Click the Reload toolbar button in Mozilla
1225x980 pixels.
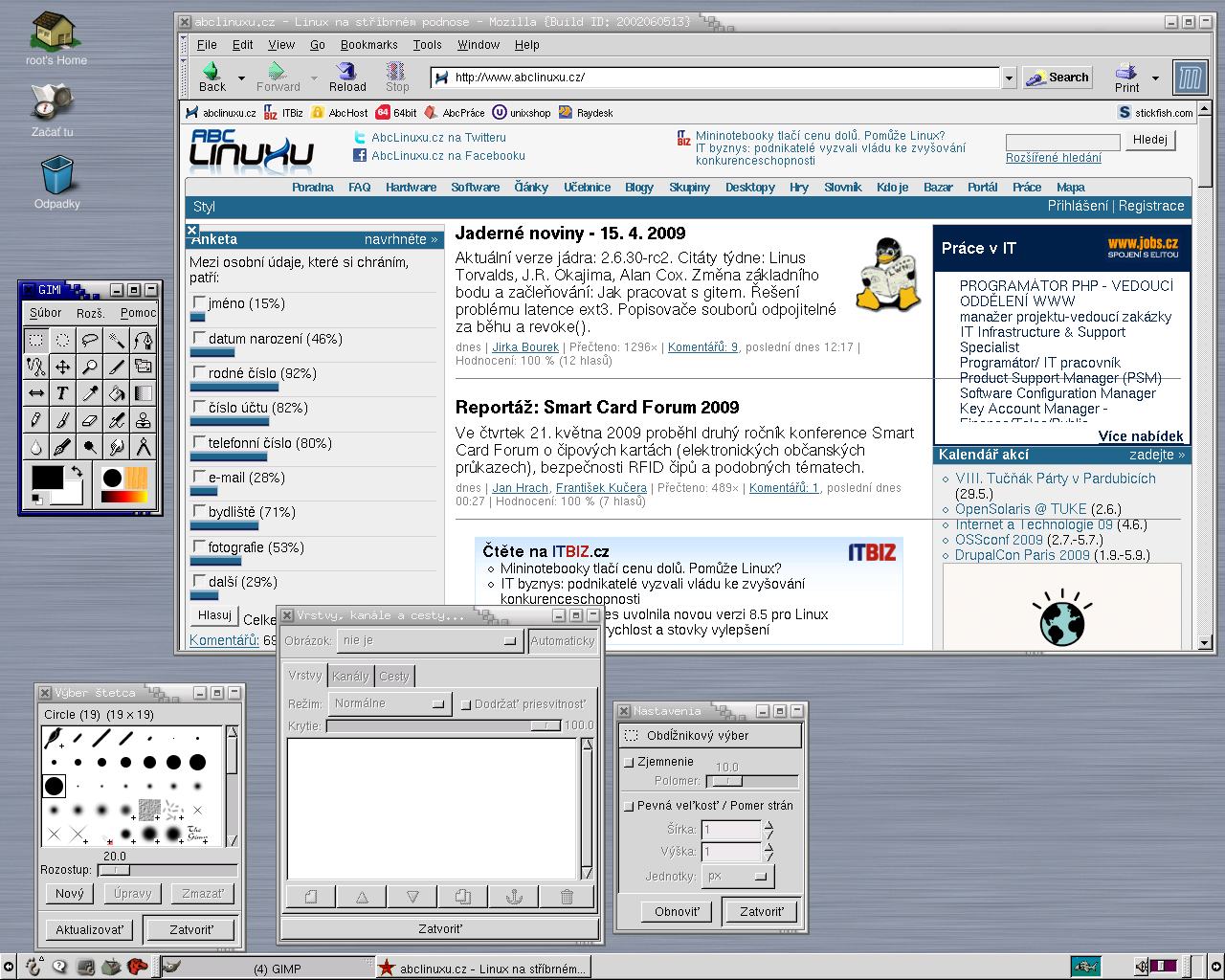click(x=347, y=78)
